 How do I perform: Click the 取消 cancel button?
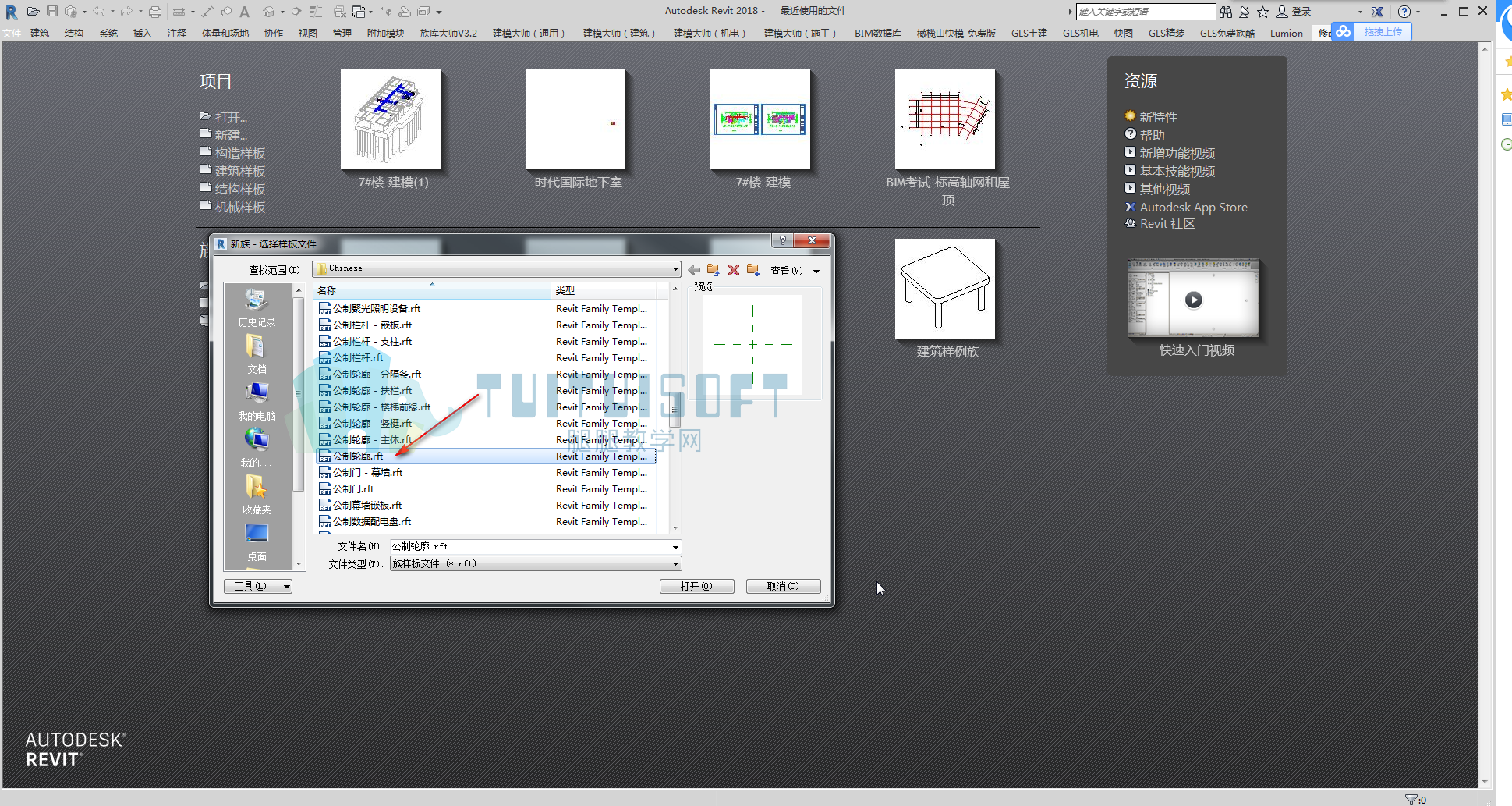(783, 586)
